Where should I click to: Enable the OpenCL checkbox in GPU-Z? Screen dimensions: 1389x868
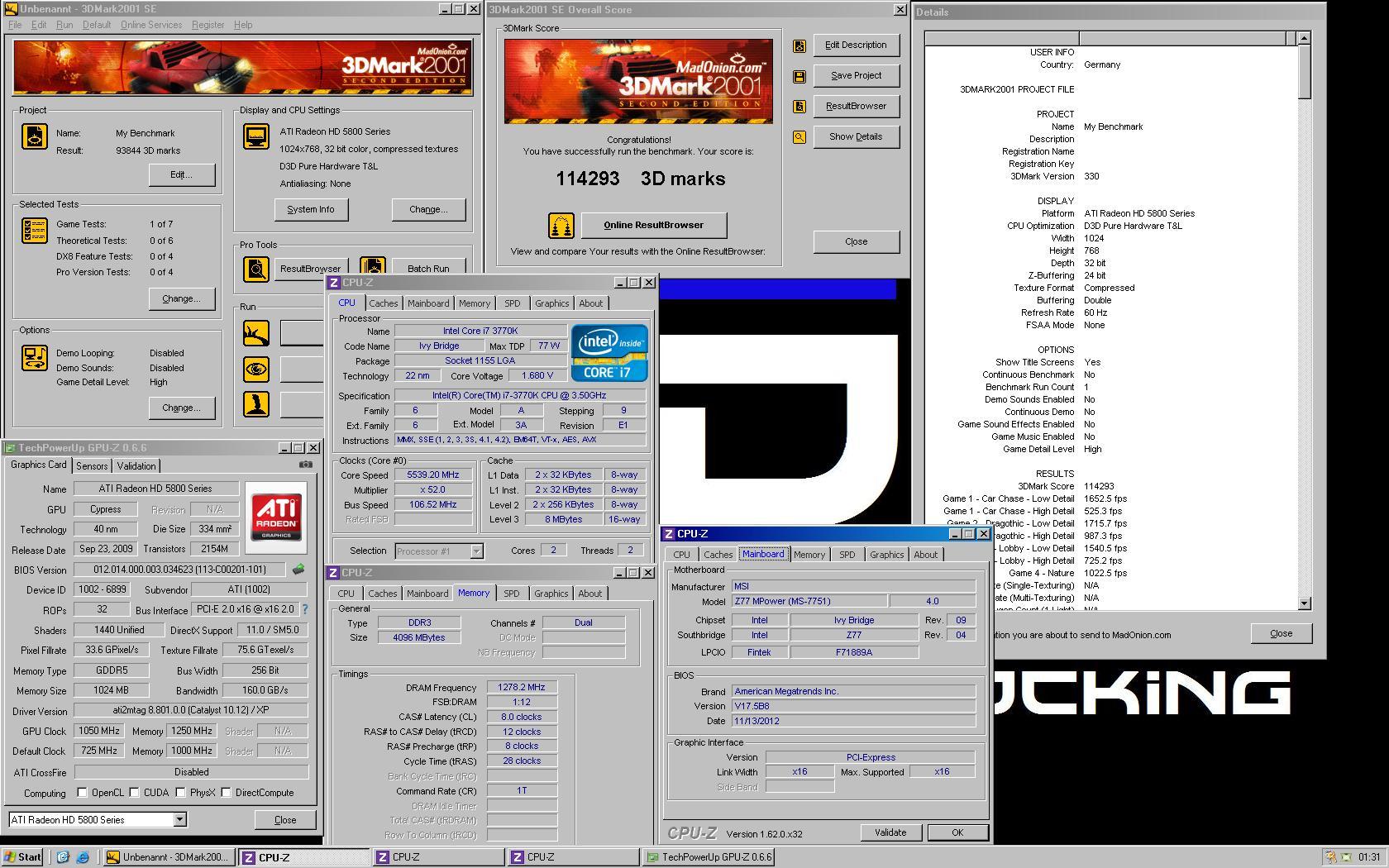(x=82, y=792)
